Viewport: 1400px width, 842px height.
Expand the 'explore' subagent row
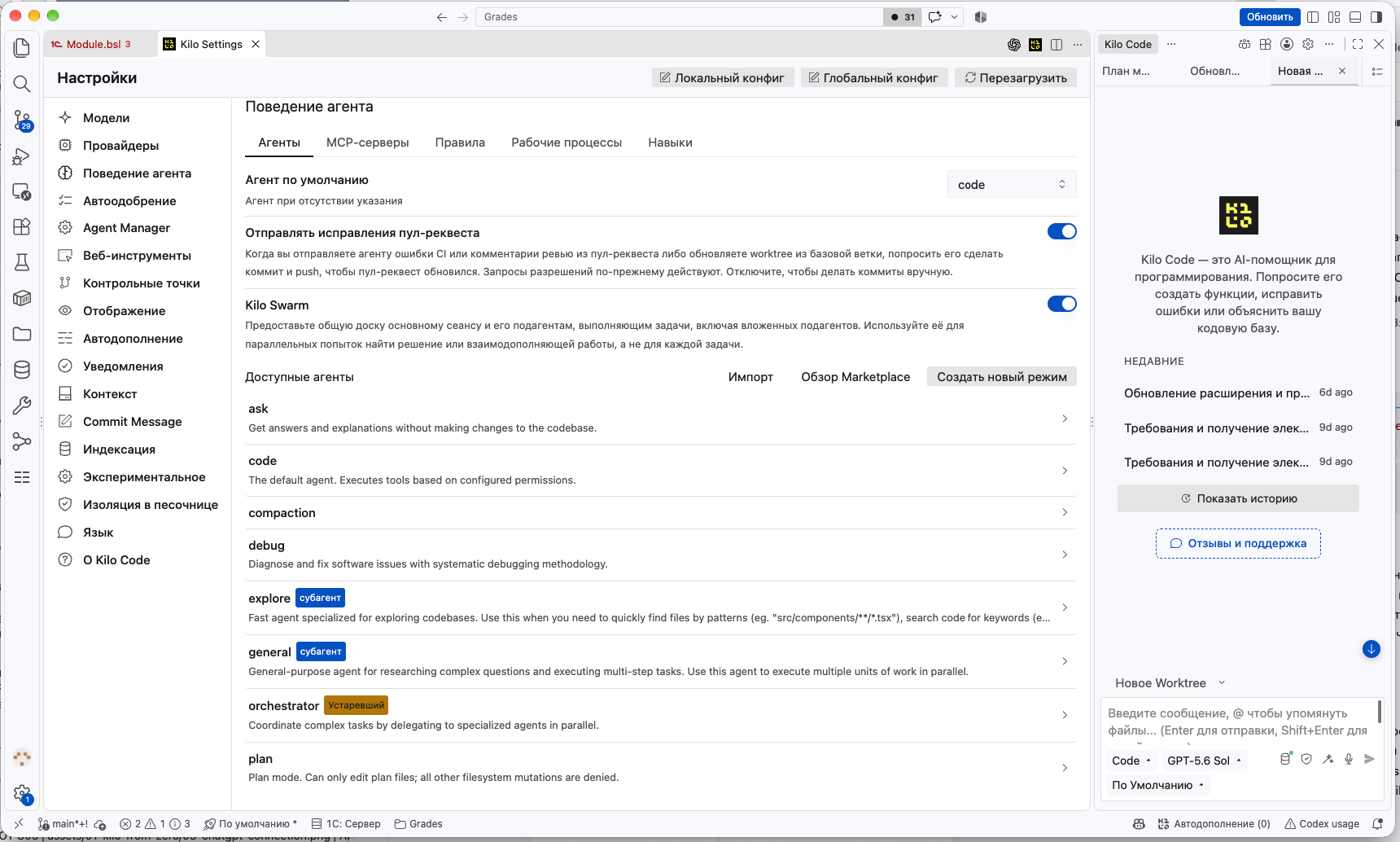660,607
